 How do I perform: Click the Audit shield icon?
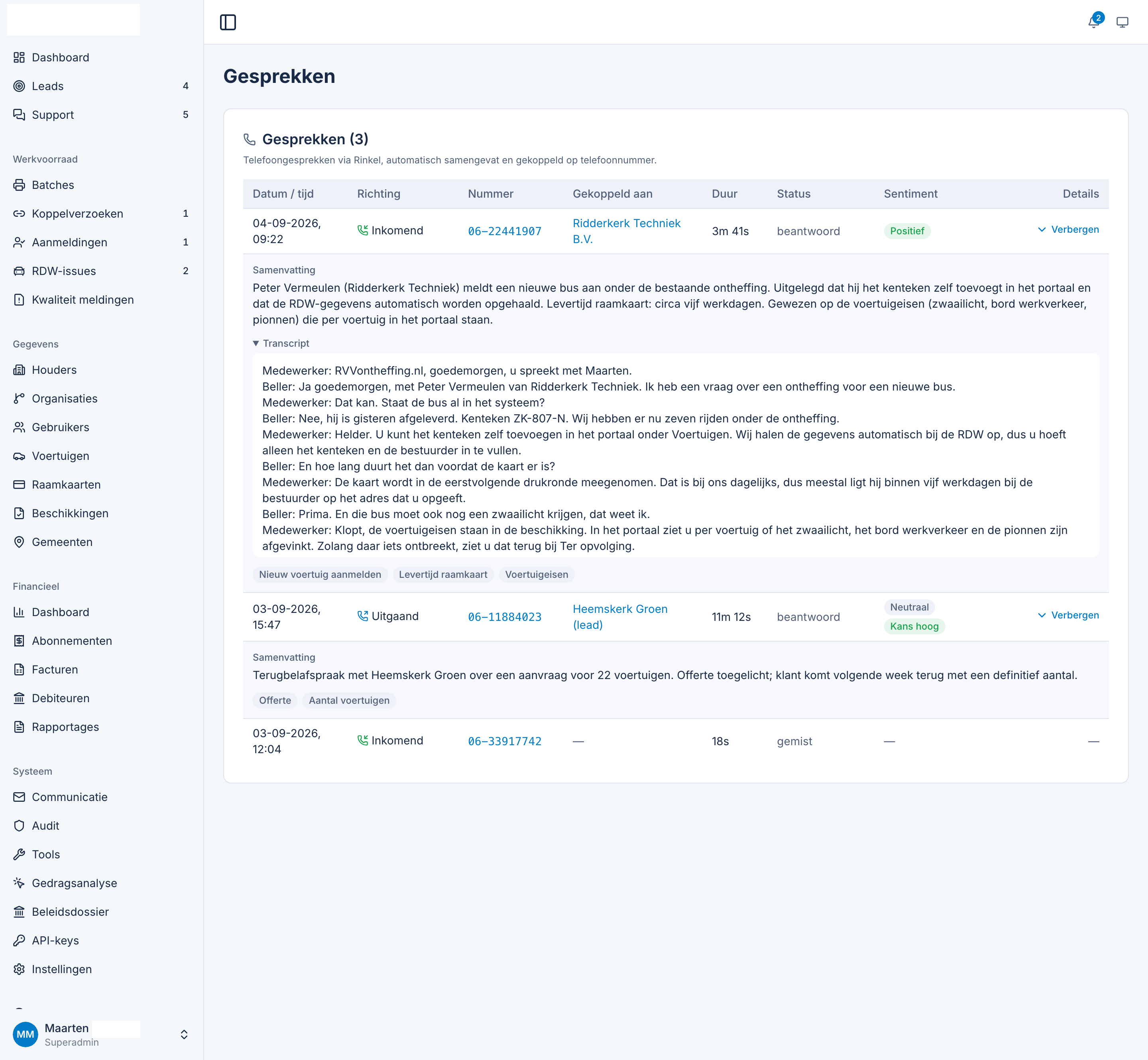(19, 825)
